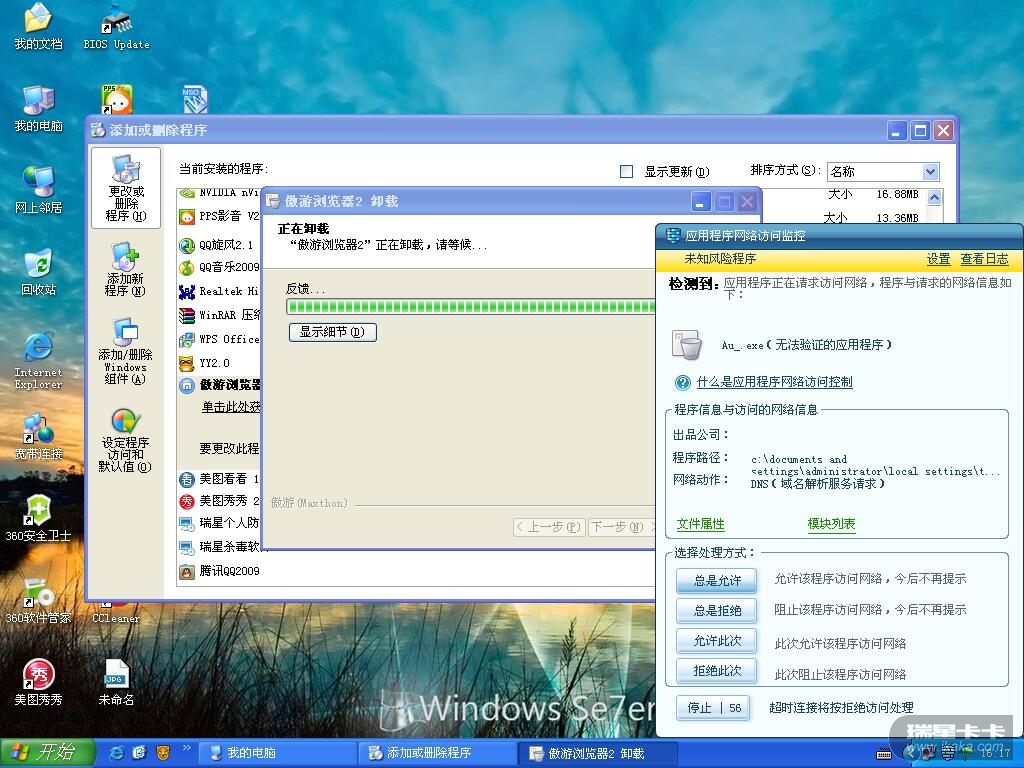Viewport: 1024px width, 768px height.
Task: Click help icon beside 什么是应用程序网络访问控制
Action: [683, 383]
